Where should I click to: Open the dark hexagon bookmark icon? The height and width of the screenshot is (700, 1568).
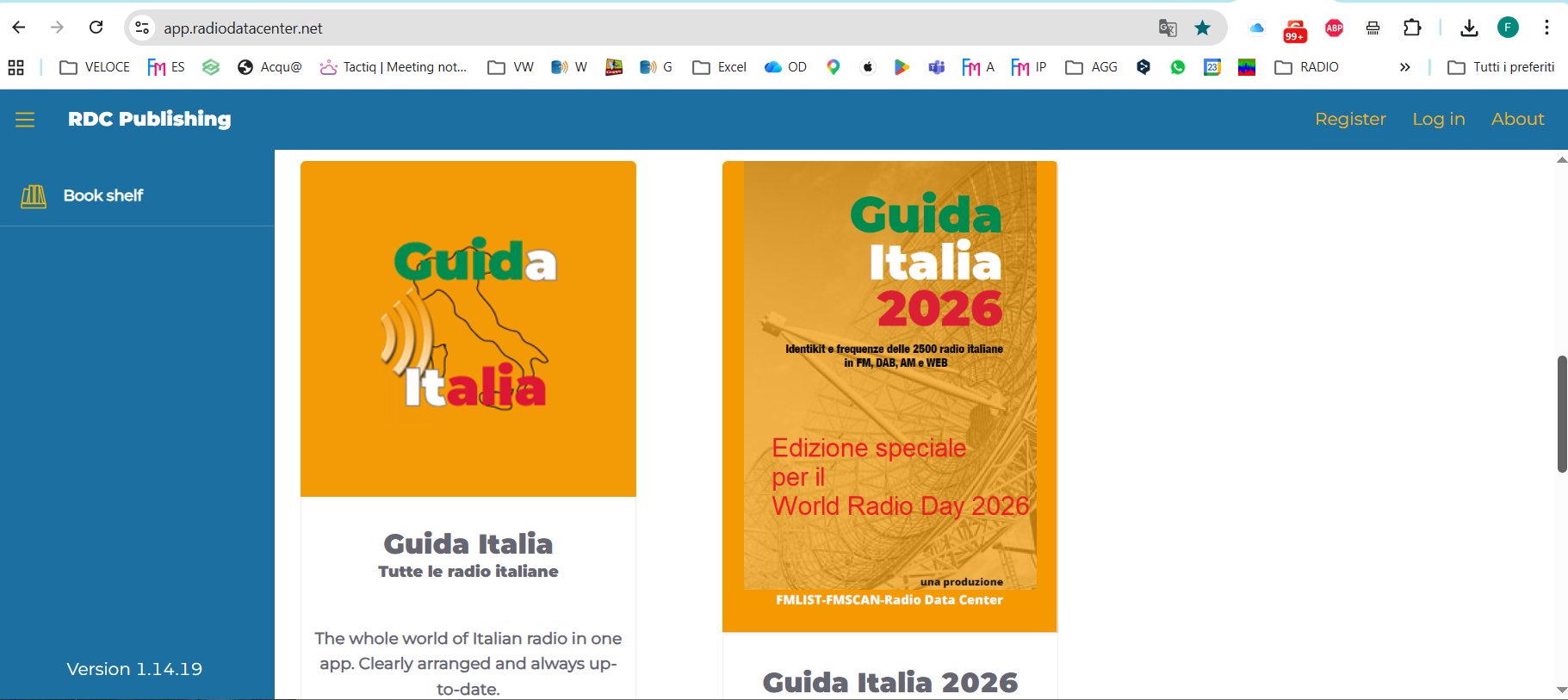(x=1143, y=67)
